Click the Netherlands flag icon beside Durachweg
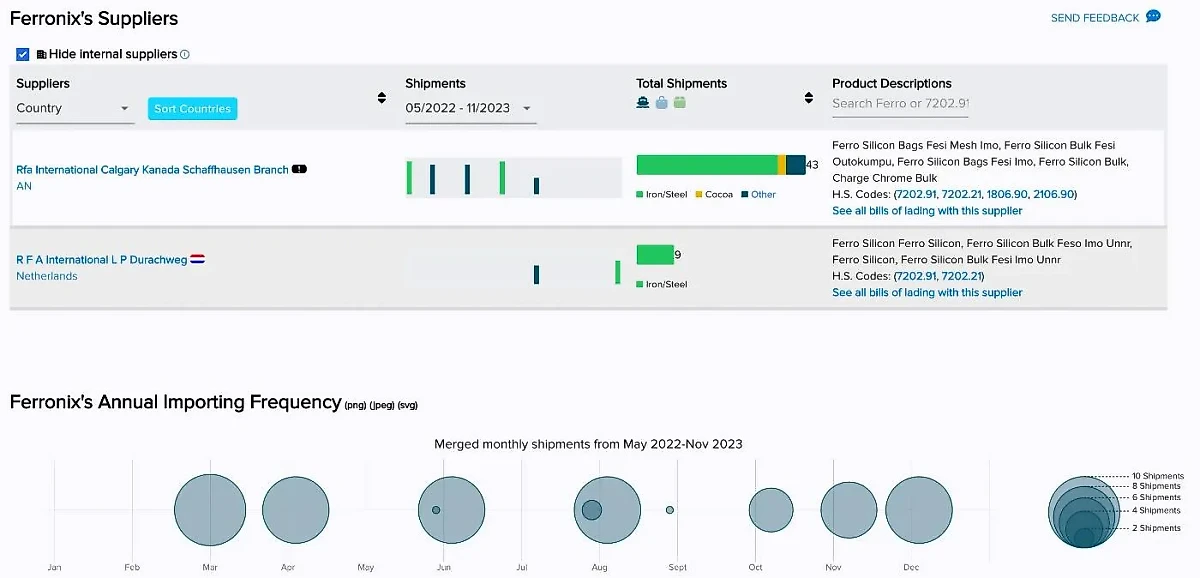This screenshot has width=1200, height=578. pos(198,260)
